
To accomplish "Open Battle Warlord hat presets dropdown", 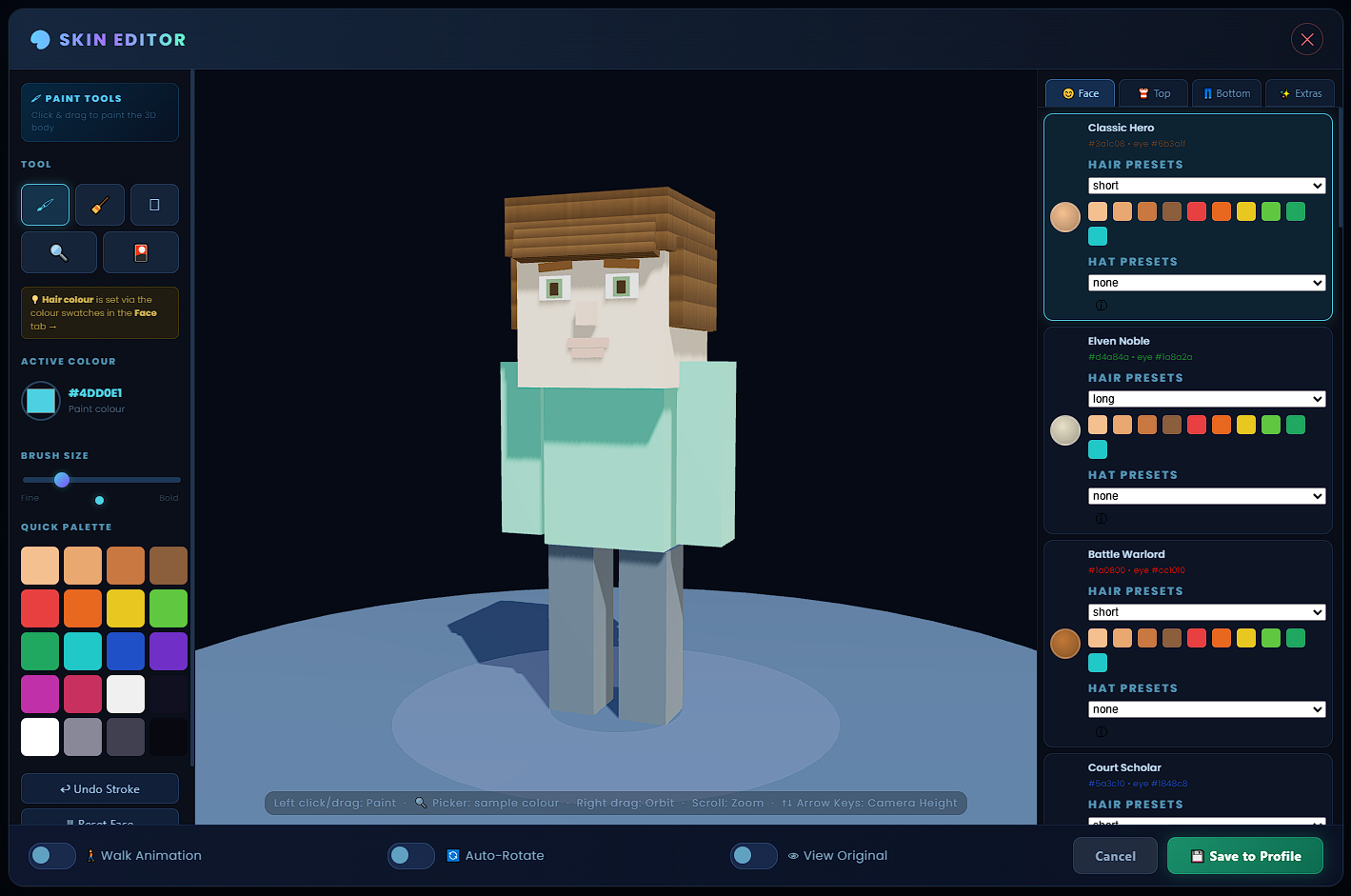I will click(1207, 709).
